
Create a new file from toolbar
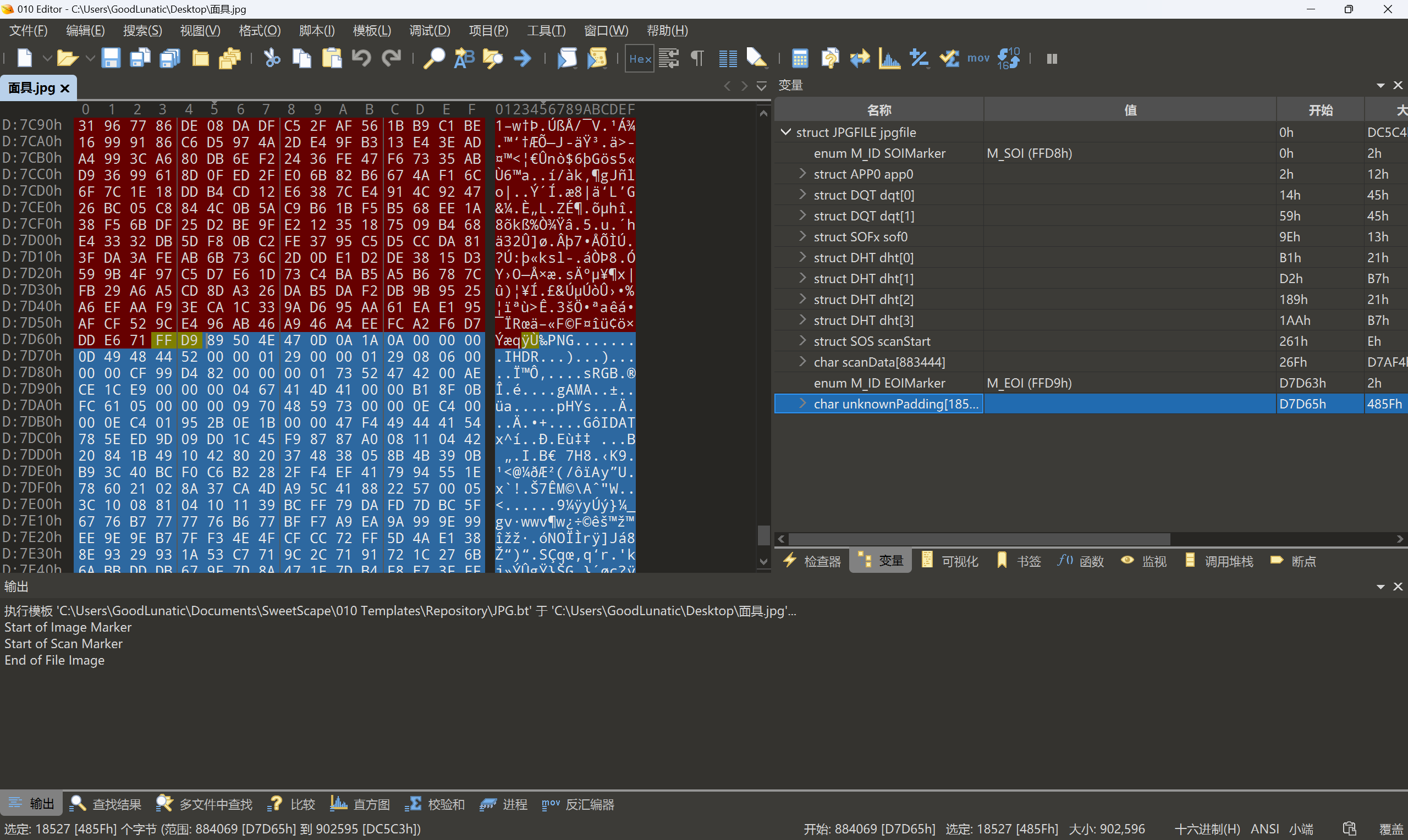click(24, 58)
